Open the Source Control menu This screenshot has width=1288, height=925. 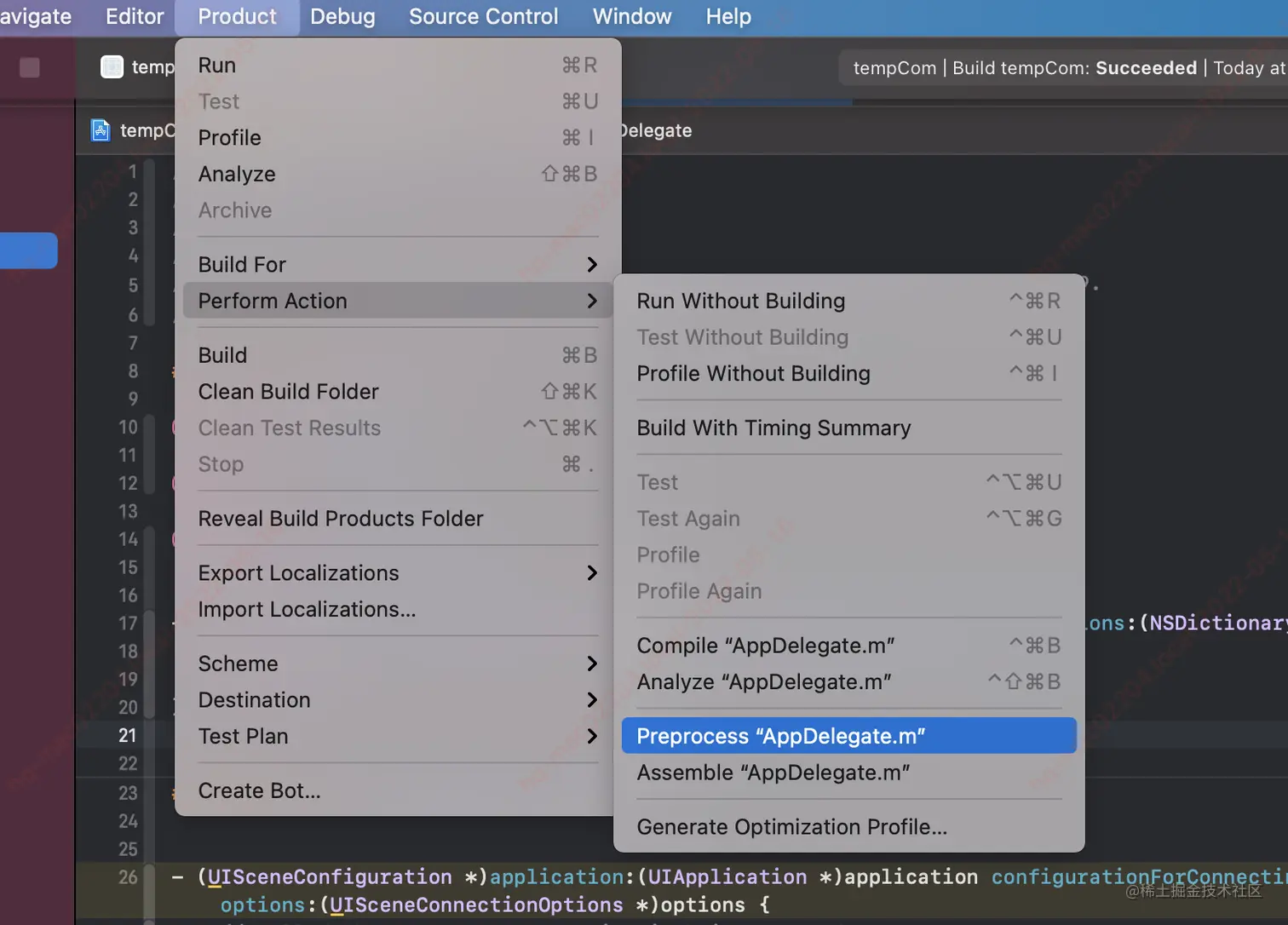click(483, 16)
